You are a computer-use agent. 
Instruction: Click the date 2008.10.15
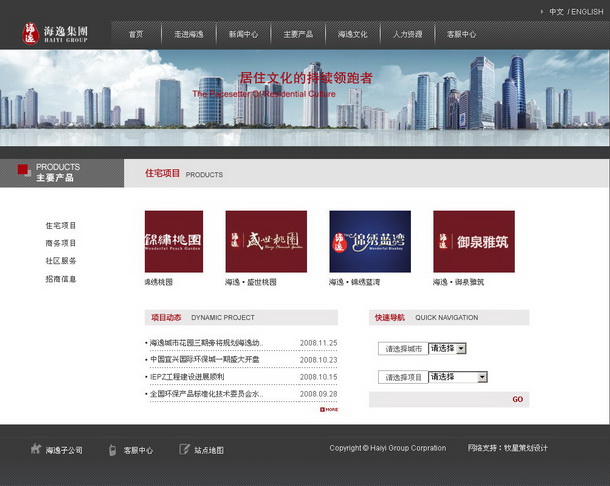point(319,377)
